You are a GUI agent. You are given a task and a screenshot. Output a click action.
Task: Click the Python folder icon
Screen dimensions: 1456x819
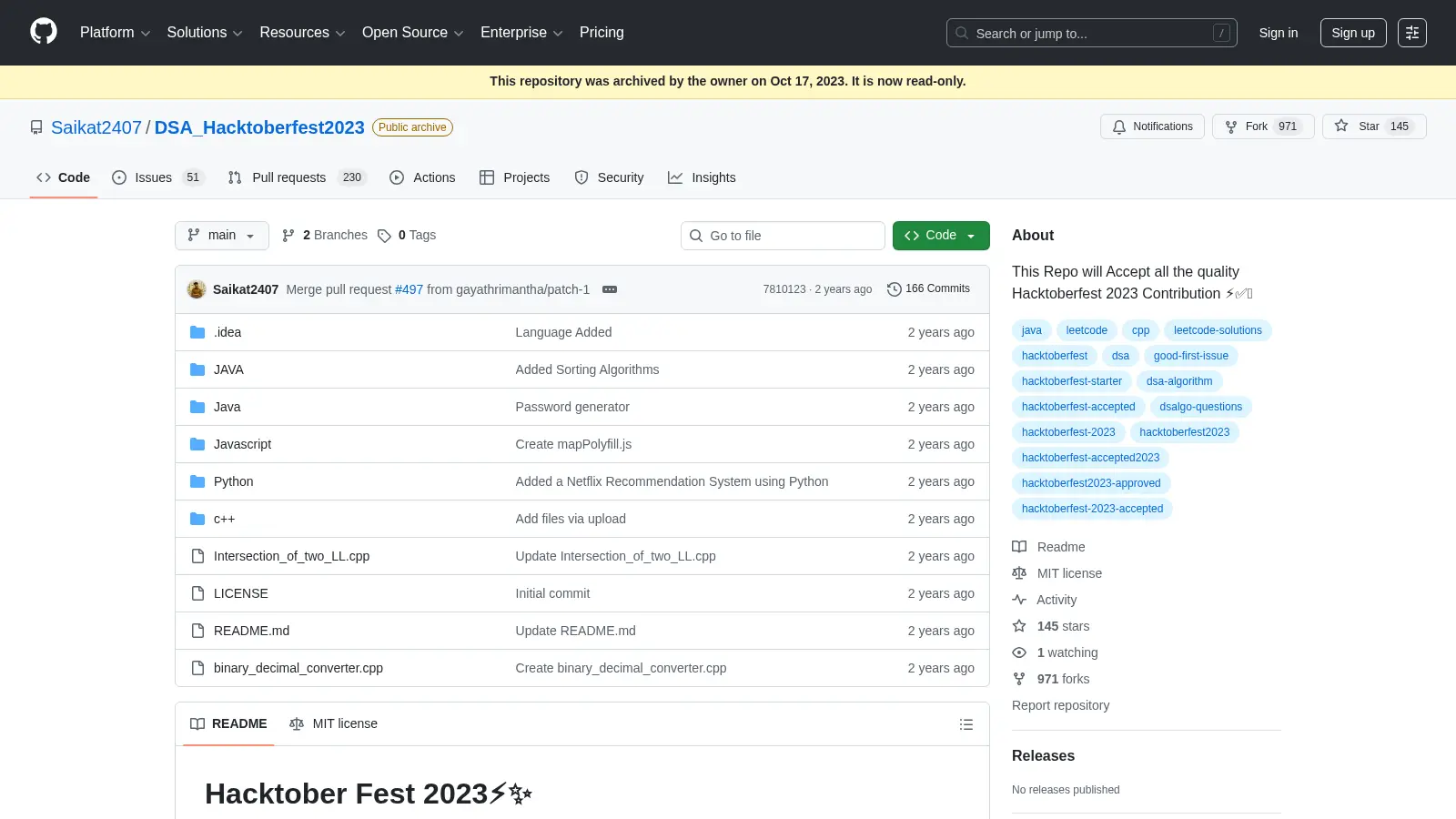pos(197,481)
